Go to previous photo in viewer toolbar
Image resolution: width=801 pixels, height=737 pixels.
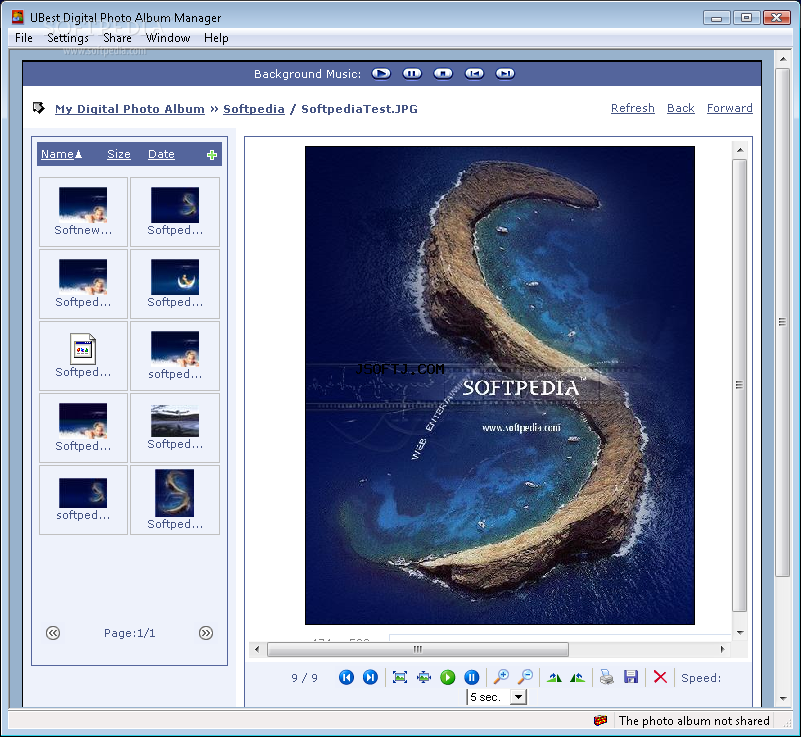pyautogui.click(x=346, y=677)
